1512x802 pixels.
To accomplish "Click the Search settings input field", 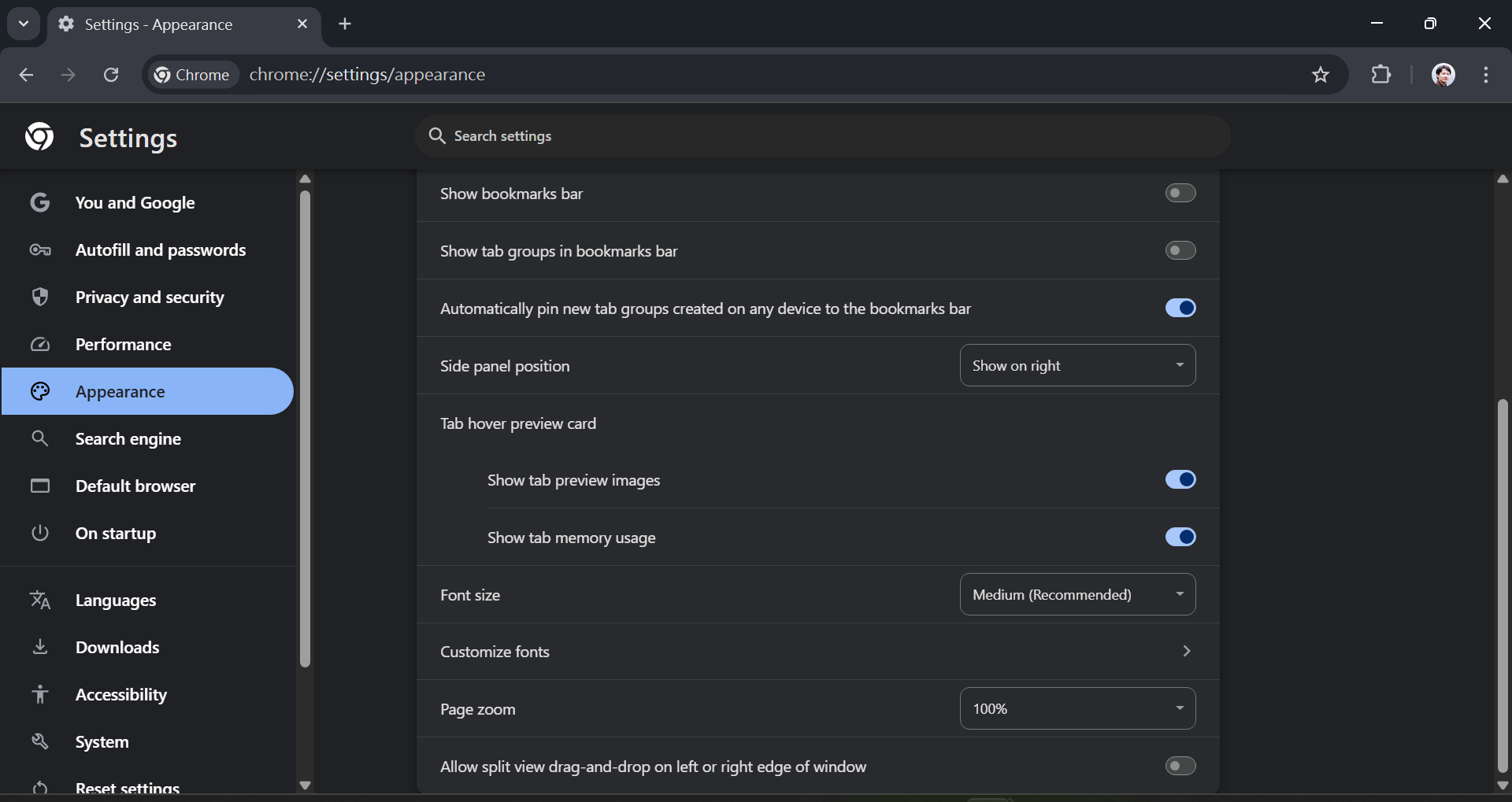I will point(823,136).
